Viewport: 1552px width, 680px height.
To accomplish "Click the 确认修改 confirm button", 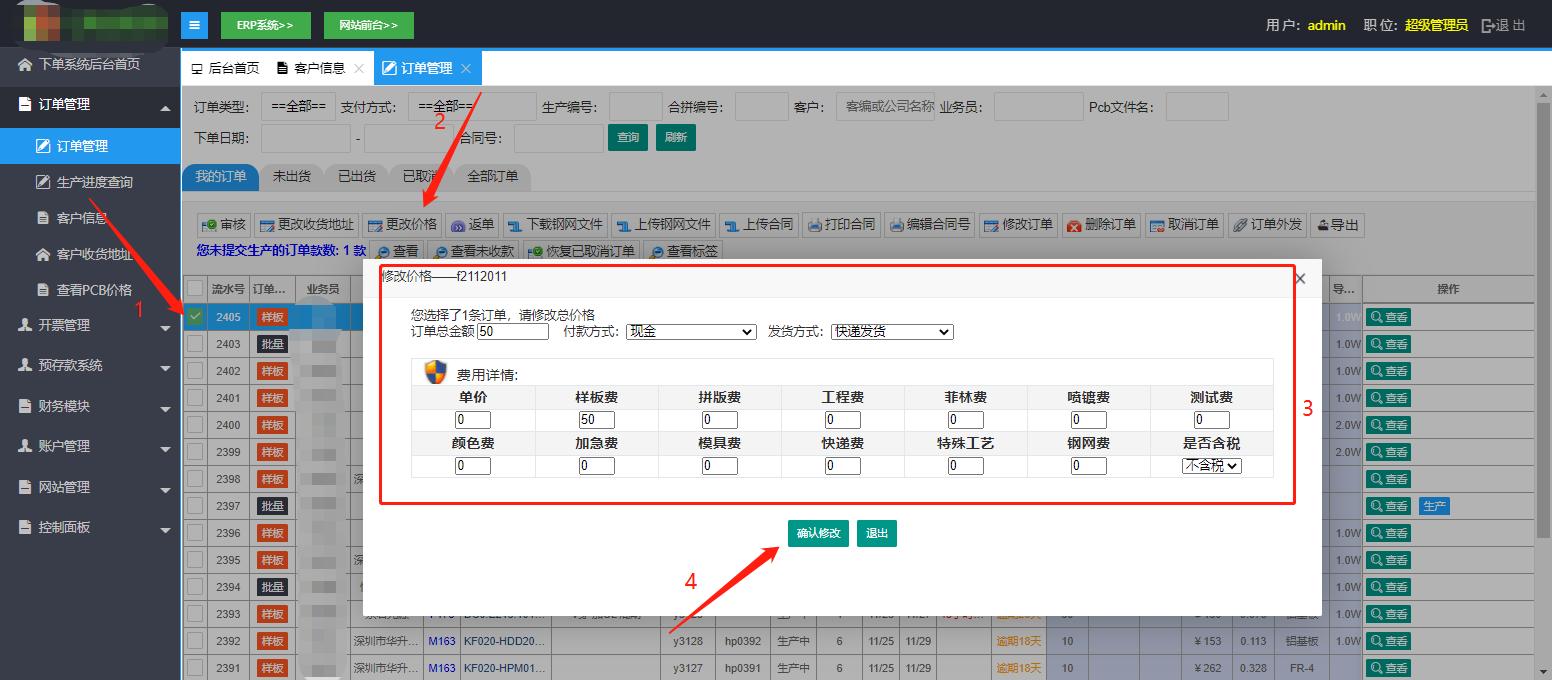I will pos(818,534).
